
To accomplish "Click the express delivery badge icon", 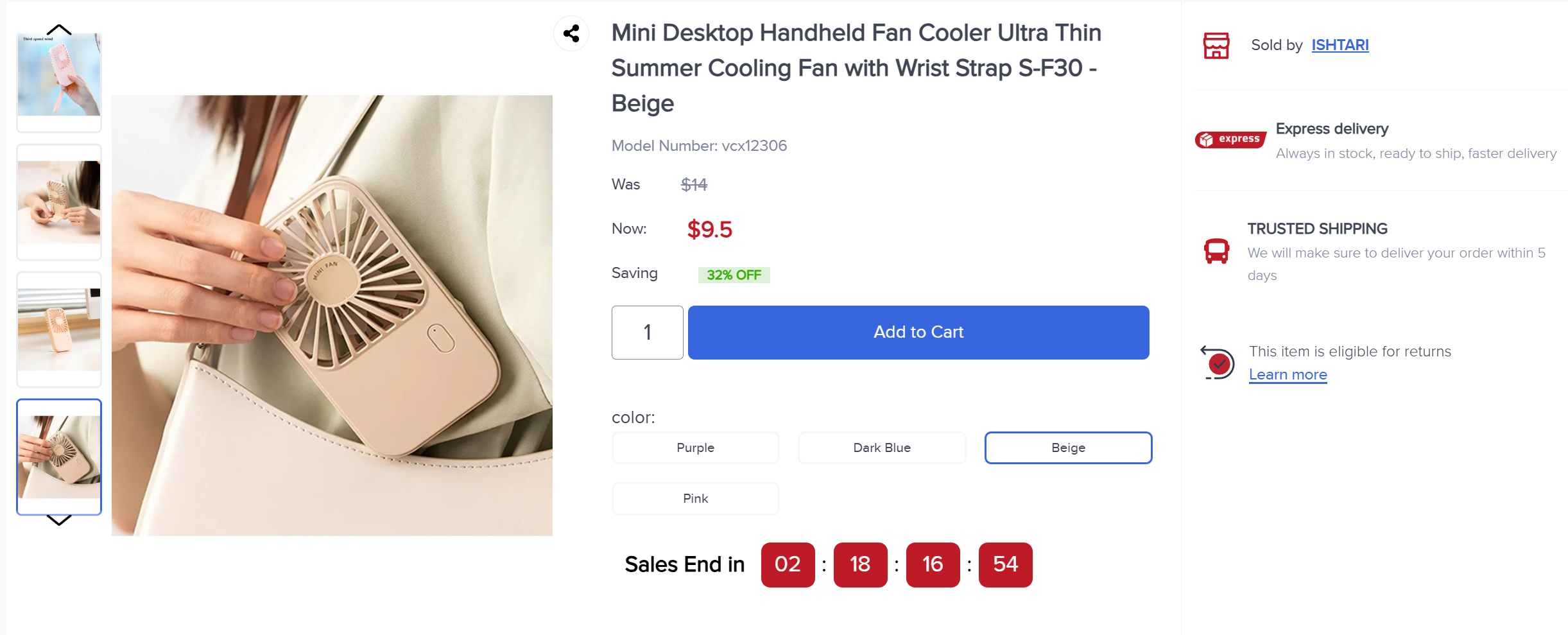I will (x=1230, y=139).
